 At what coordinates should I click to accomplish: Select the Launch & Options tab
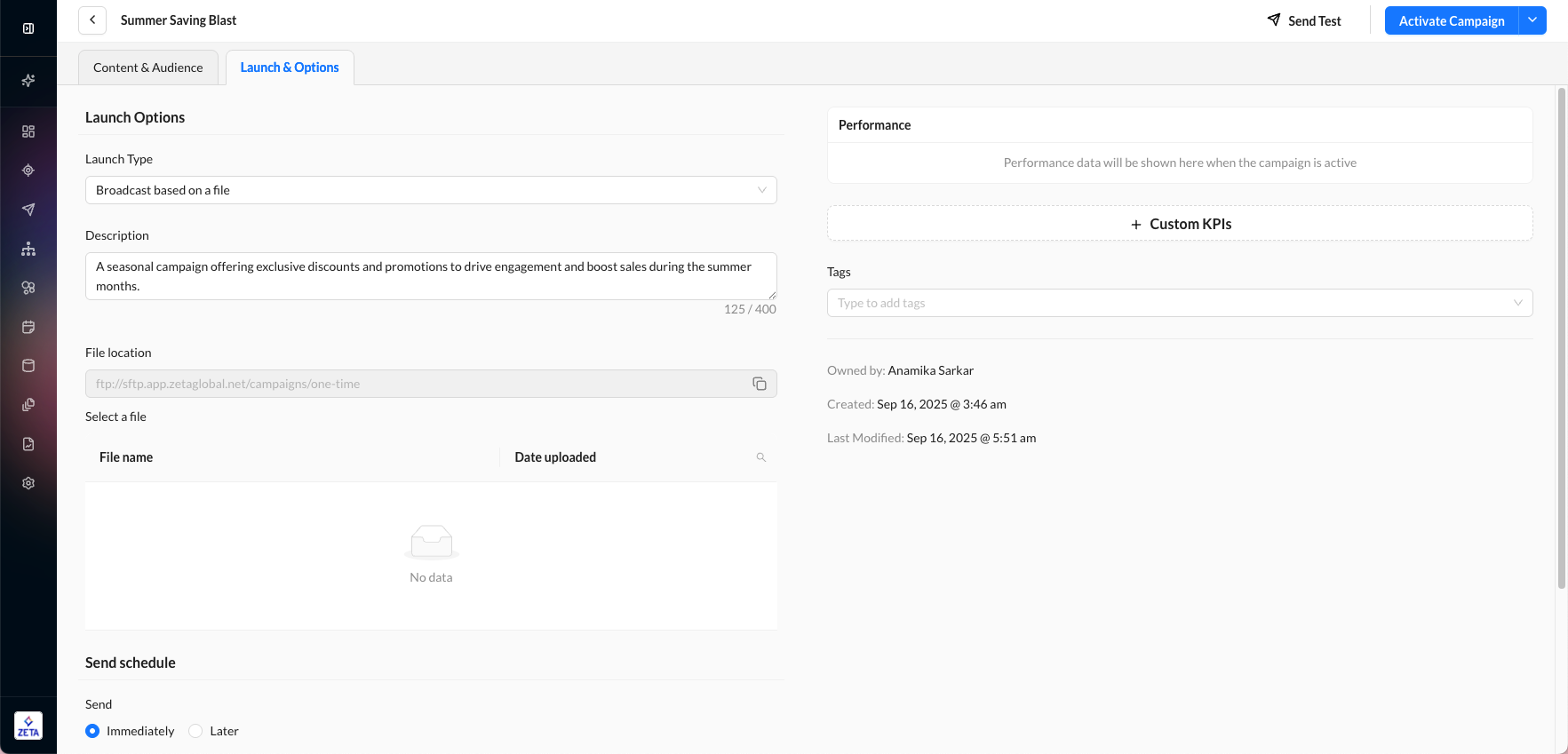pos(290,67)
